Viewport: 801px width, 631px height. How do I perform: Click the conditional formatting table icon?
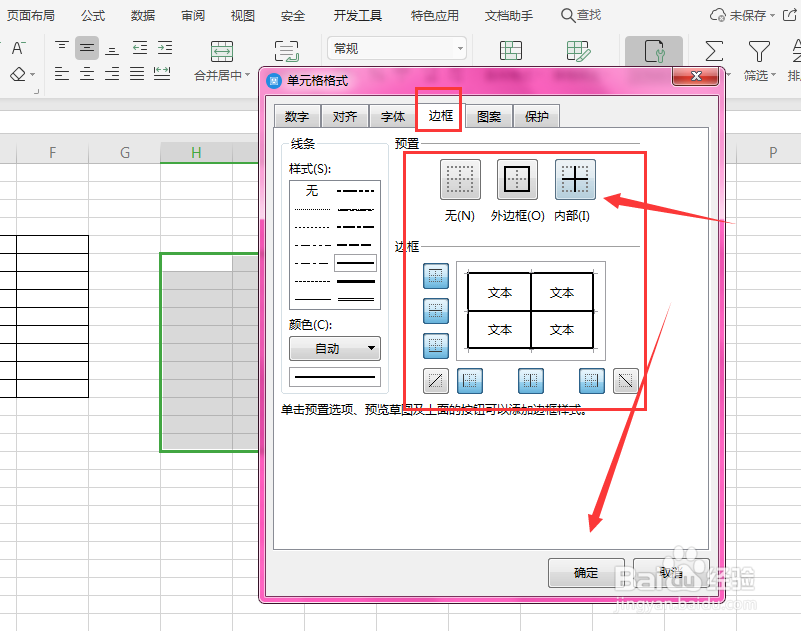511,51
